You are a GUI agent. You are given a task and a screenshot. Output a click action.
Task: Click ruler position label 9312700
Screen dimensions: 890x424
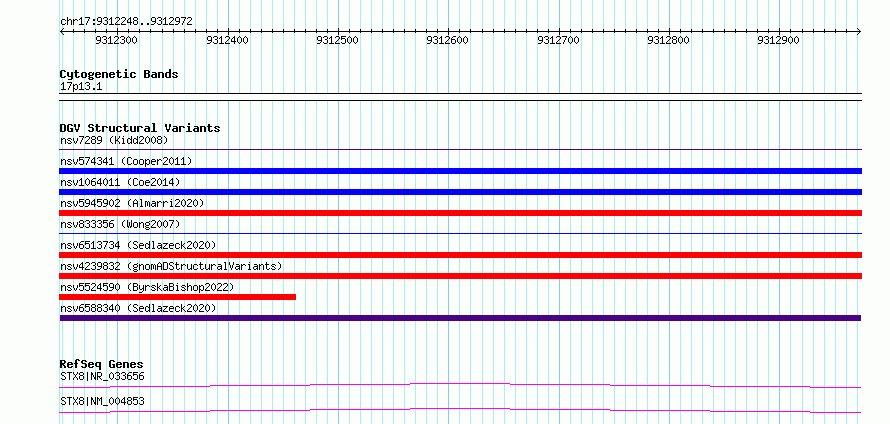tap(558, 40)
